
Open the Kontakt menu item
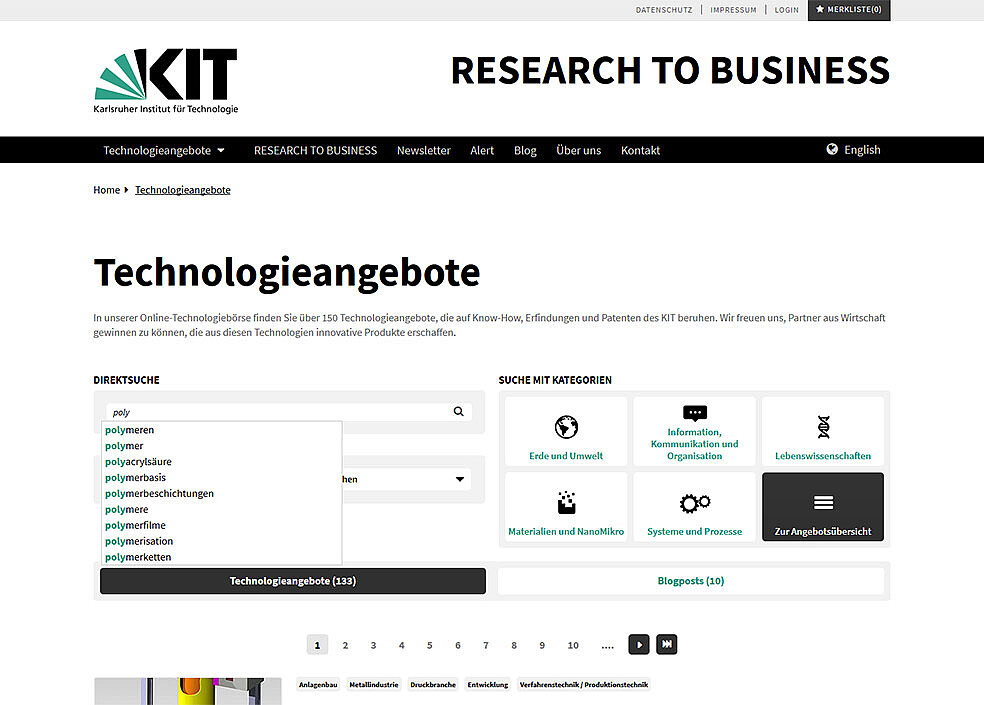point(640,150)
